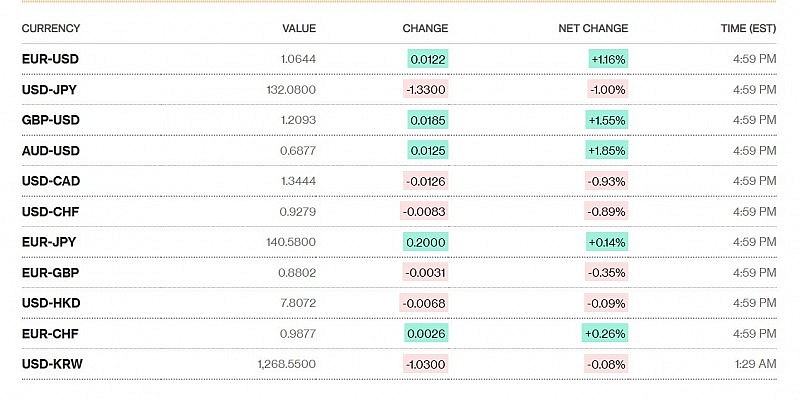Click the USD-JPY currency pair
This screenshot has width=800, height=400.
click(50, 89)
